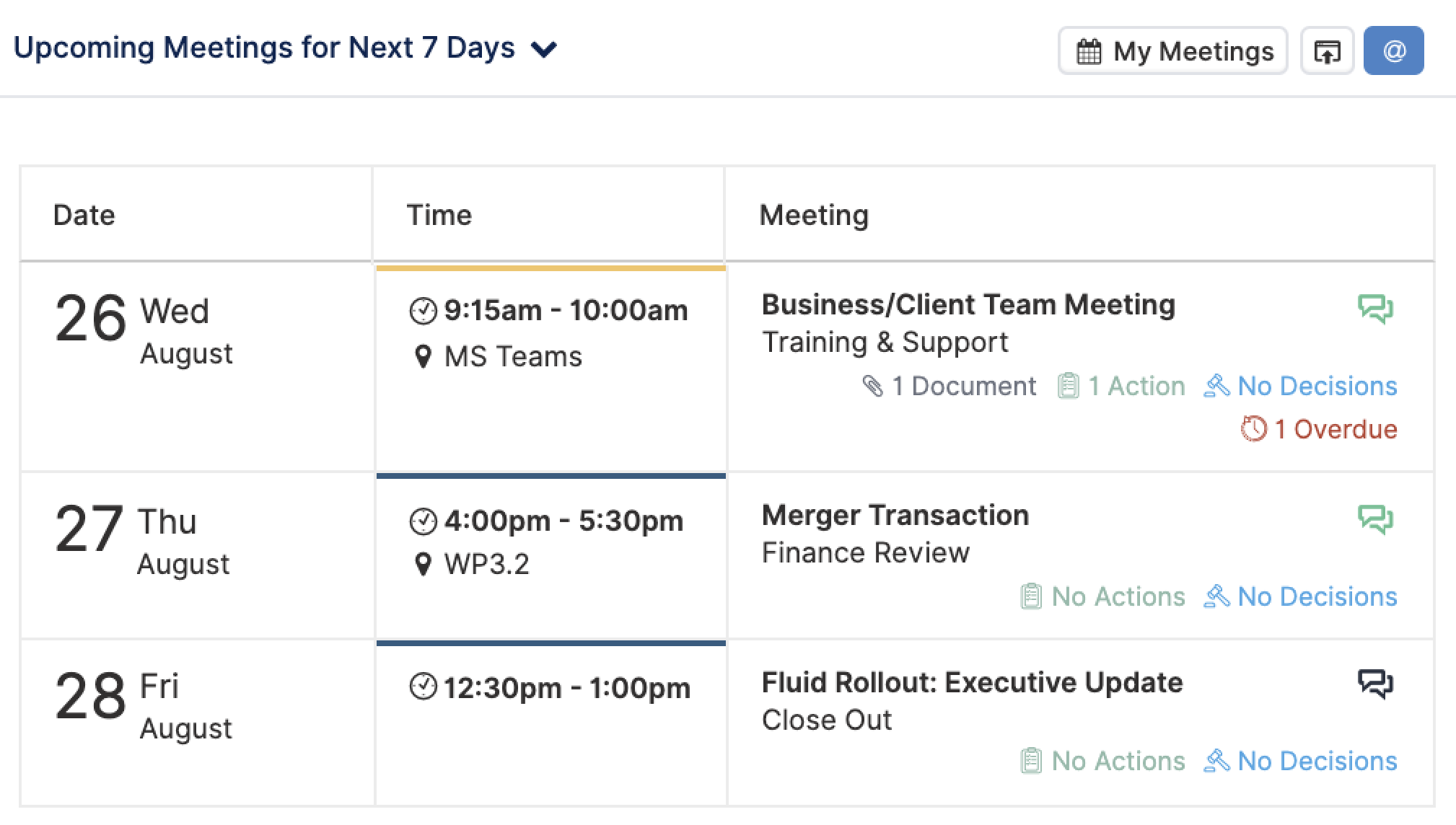
Task: Click the overdue clock icon
Action: pyautogui.click(x=1253, y=428)
